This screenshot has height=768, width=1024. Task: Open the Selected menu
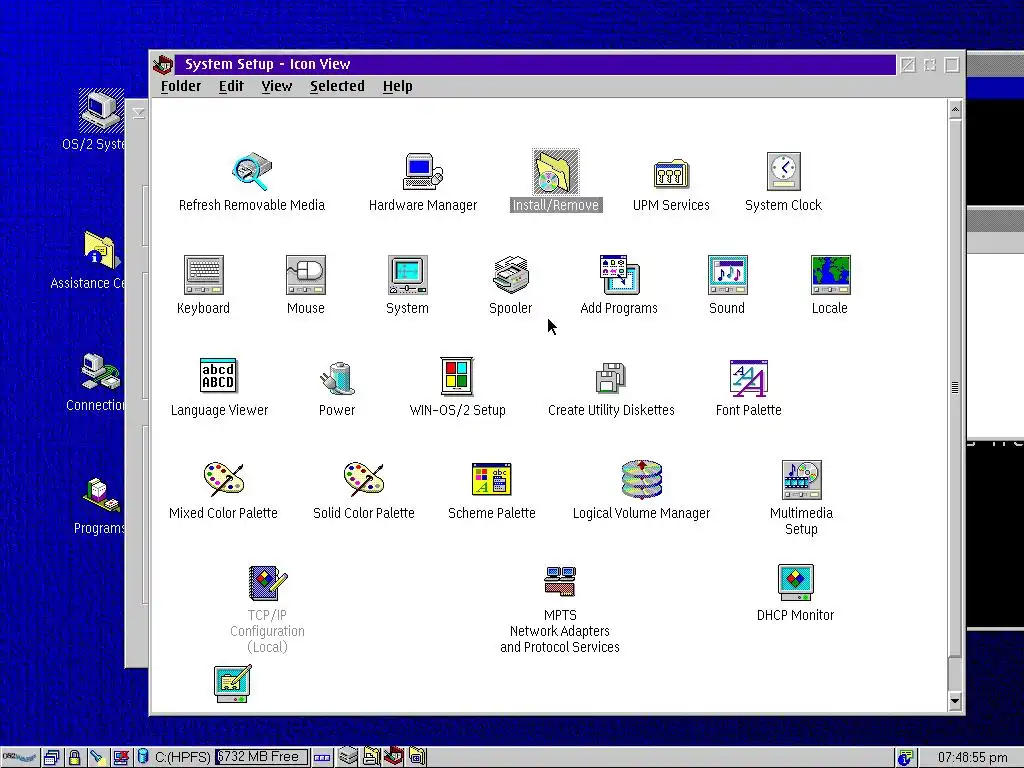[337, 86]
